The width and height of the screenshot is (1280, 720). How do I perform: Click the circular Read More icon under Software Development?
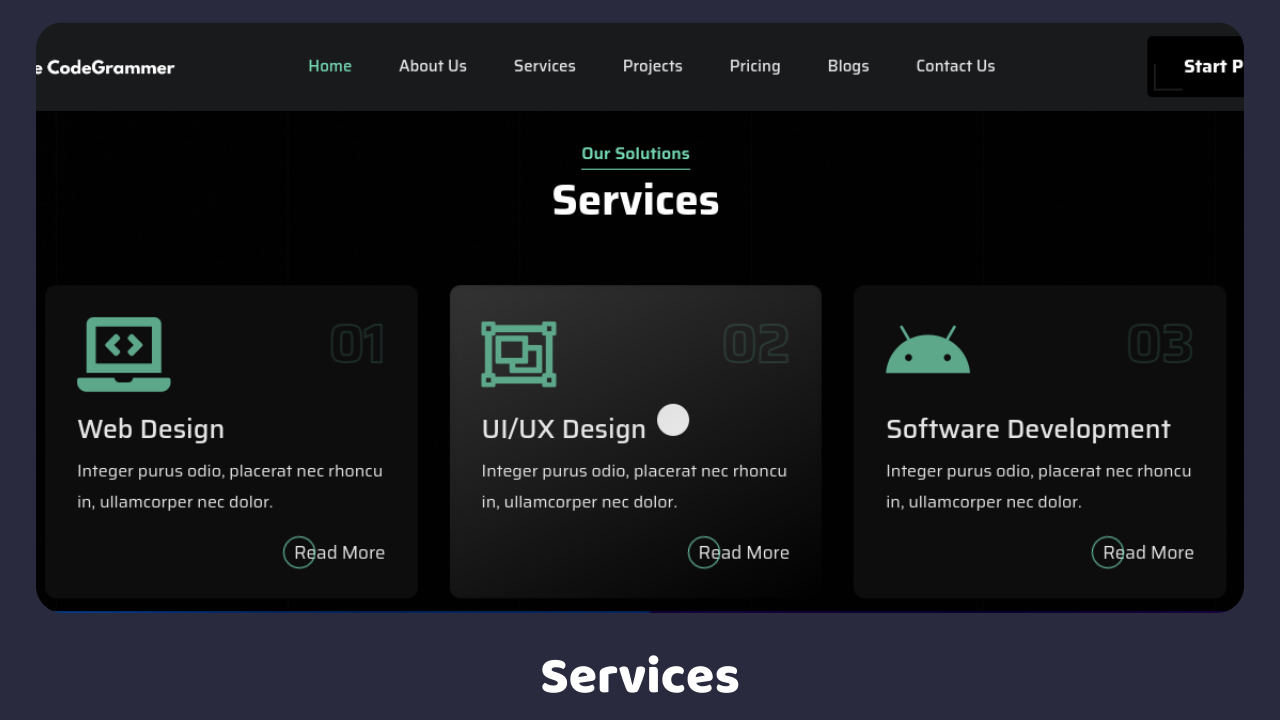(x=1107, y=552)
